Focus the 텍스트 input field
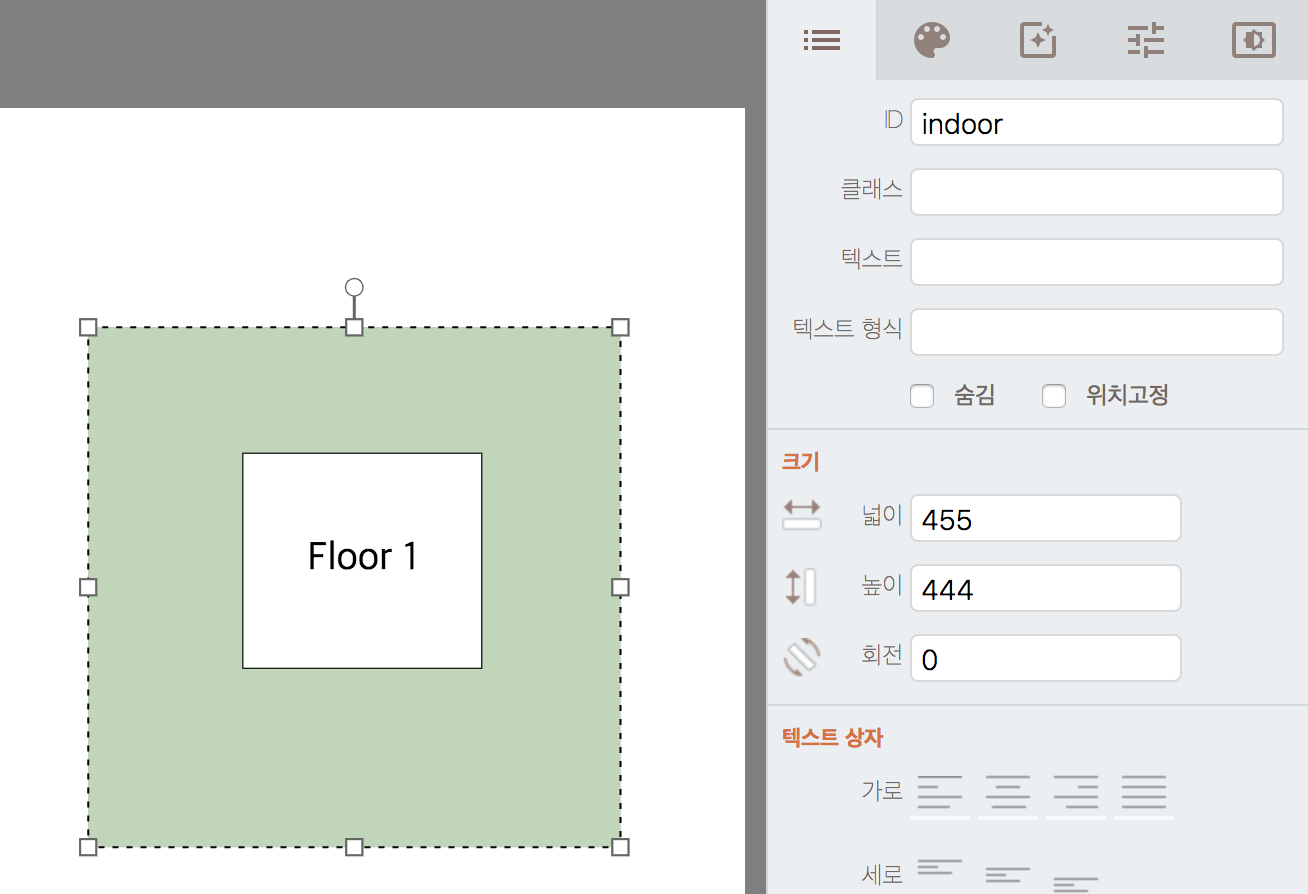Screen dimensions: 1308x894 click(1097, 262)
